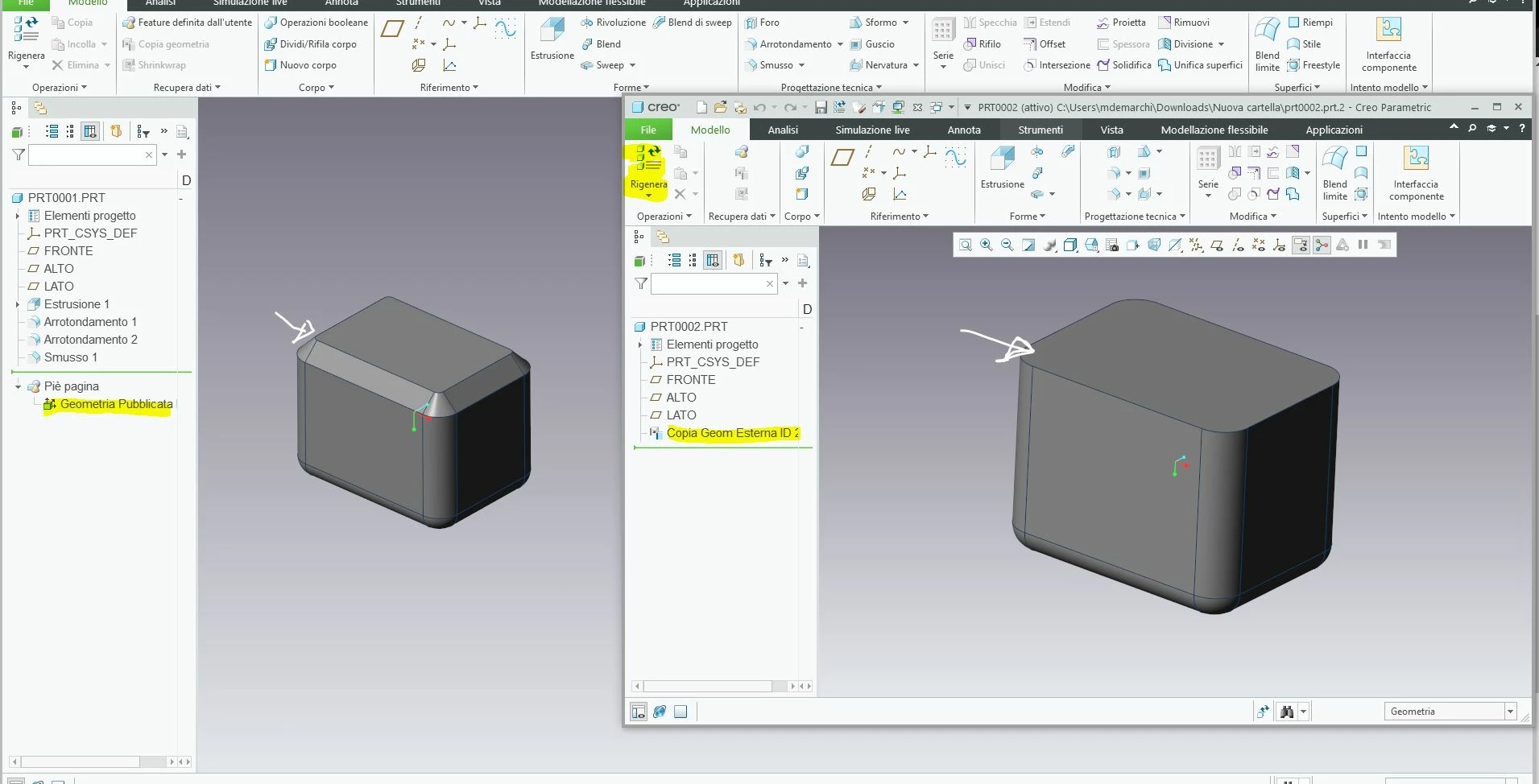
Task: Click the ribbon search magnifier in PRT0002 window
Action: [1472, 128]
